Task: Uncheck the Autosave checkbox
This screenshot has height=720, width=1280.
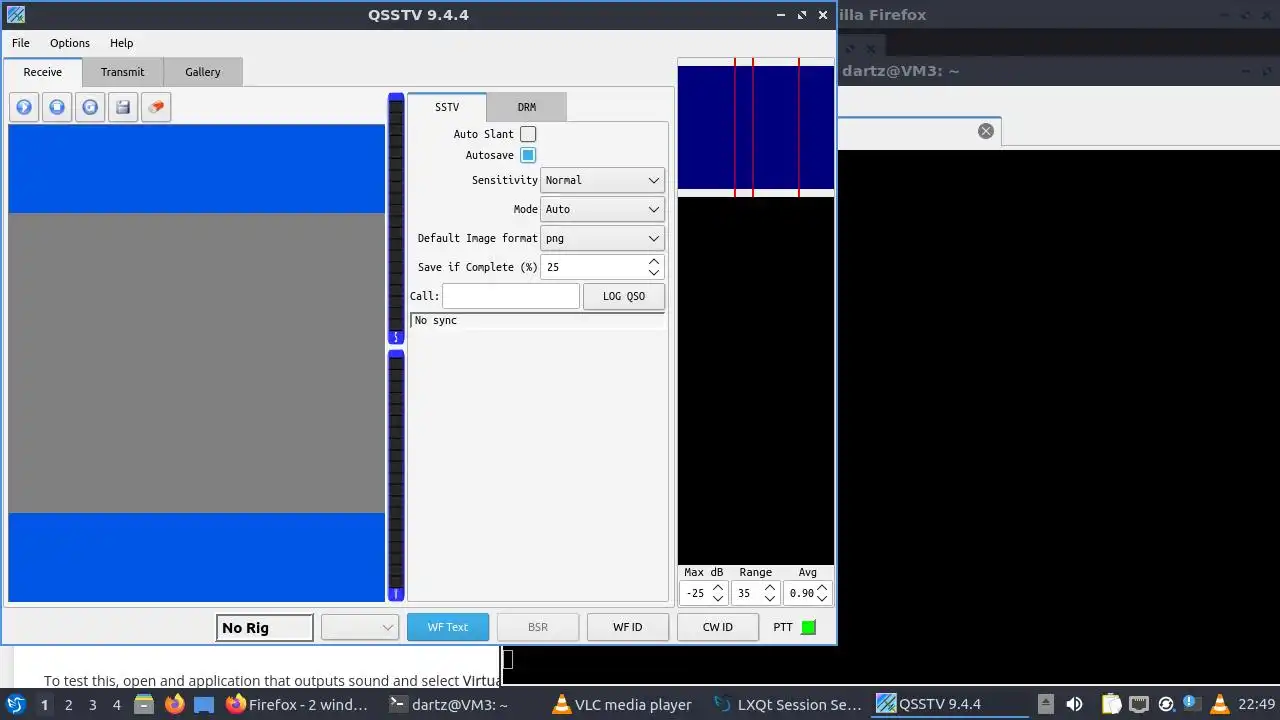Action: (528, 155)
